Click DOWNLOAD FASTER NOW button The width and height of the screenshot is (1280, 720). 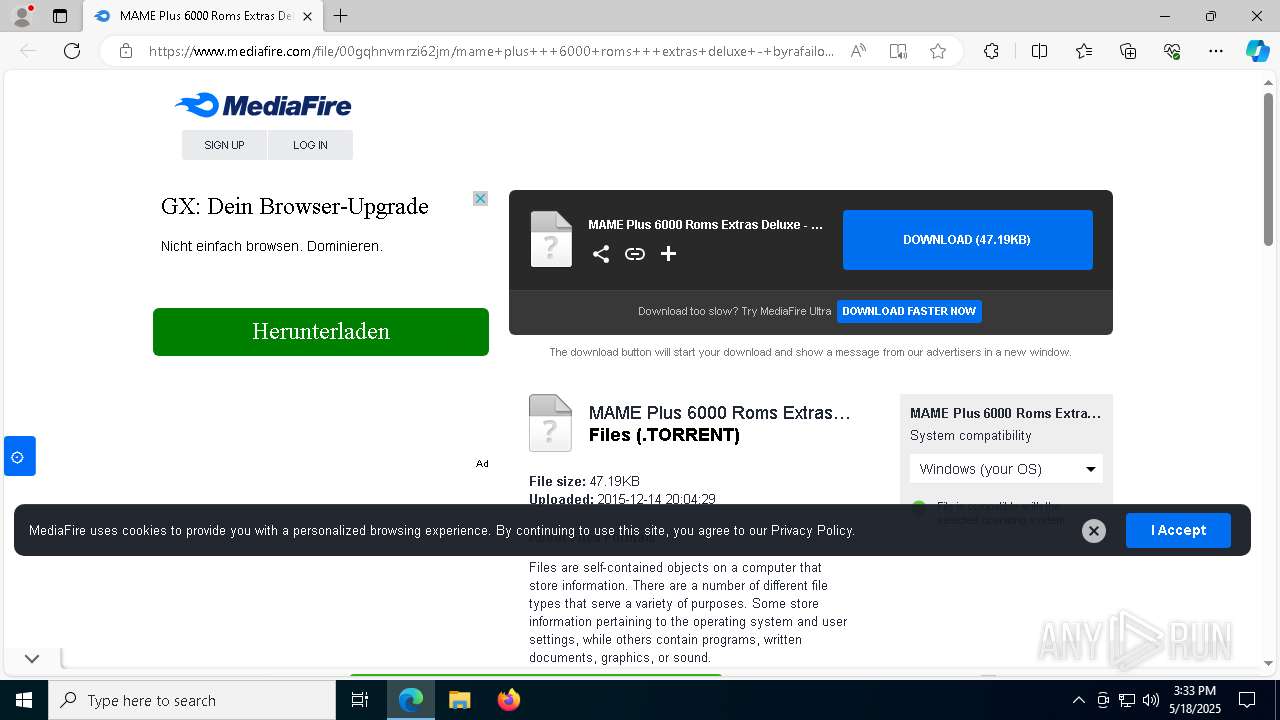click(909, 311)
